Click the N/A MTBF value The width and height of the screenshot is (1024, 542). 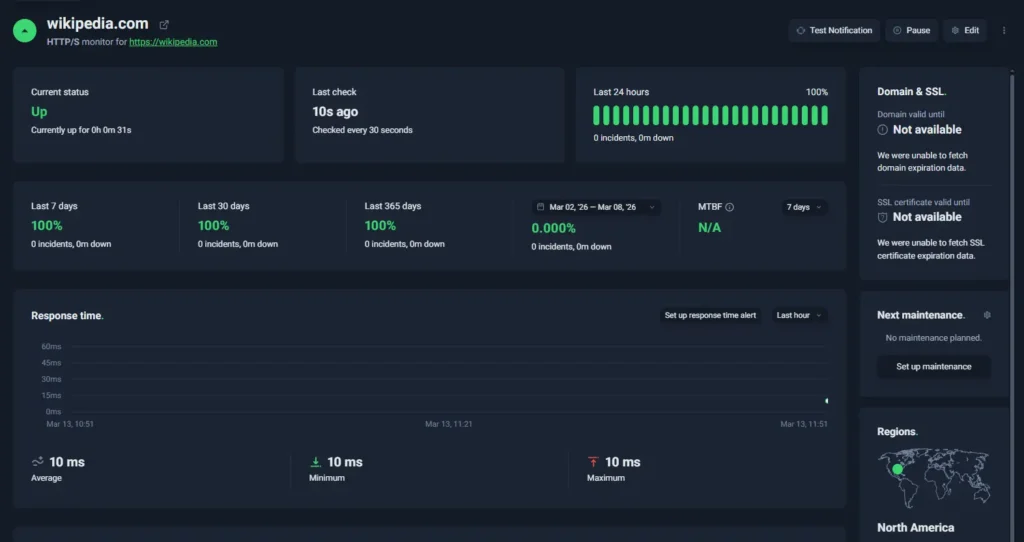click(709, 228)
